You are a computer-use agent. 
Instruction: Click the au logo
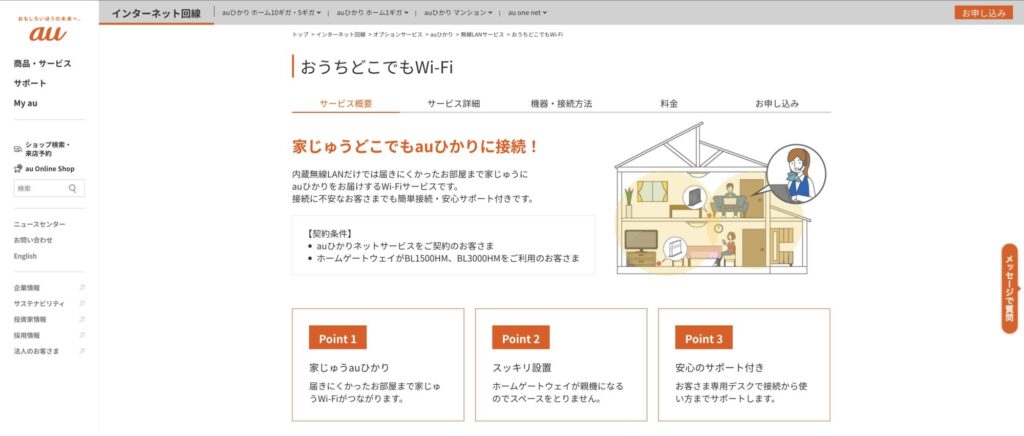[x=48, y=33]
